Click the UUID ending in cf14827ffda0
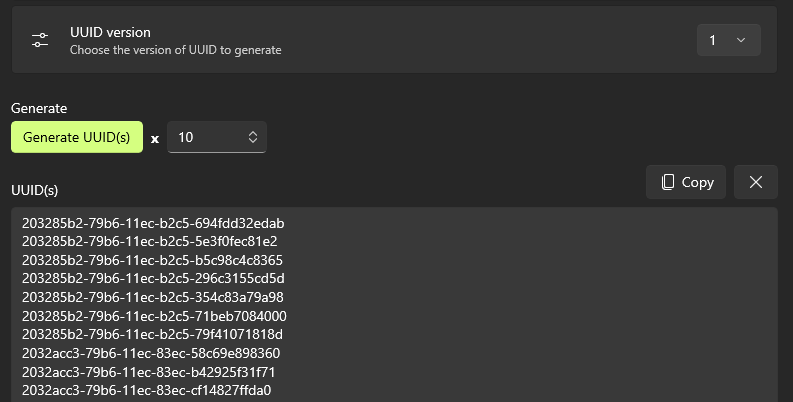 [147, 390]
